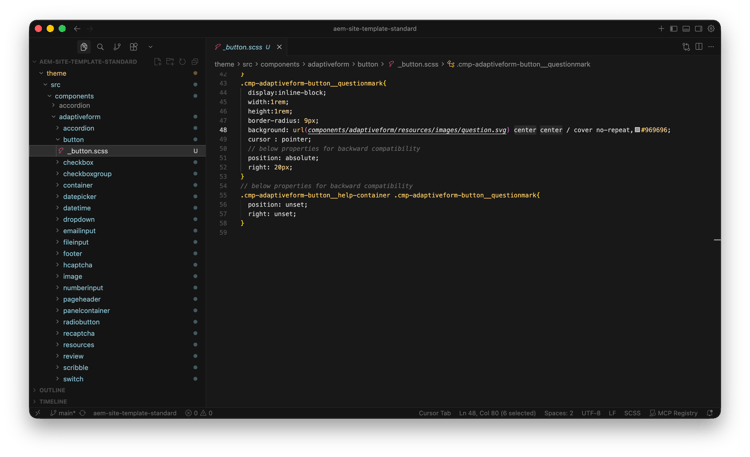Image resolution: width=750 pixels, height=457 pixels.
Task: Click the Refresh Explorer icon
Action: tap(182, 62)
